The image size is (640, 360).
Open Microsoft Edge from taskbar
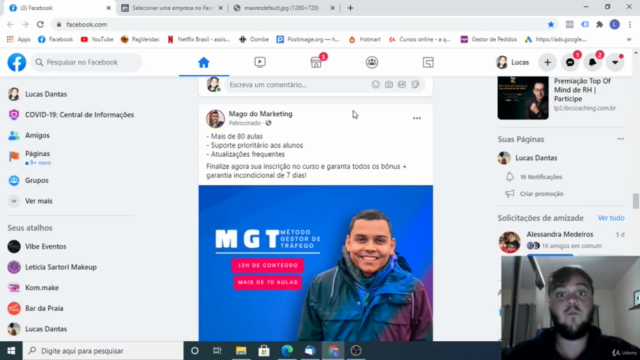click(287, 351)
